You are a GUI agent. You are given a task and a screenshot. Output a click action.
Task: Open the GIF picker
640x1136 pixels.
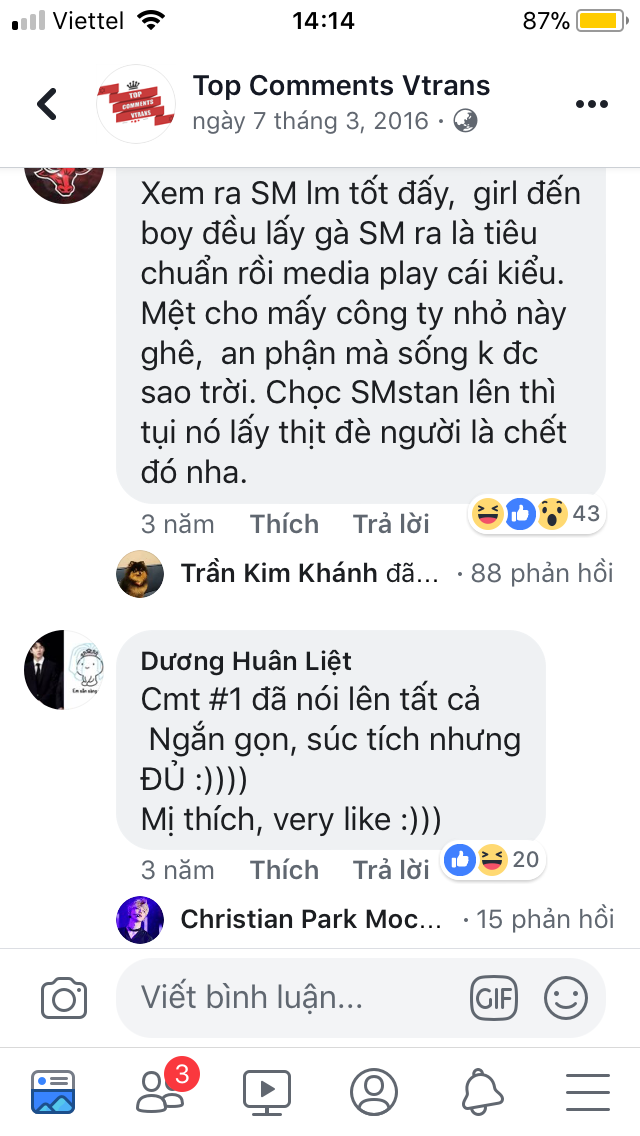[x=494, y=997]
